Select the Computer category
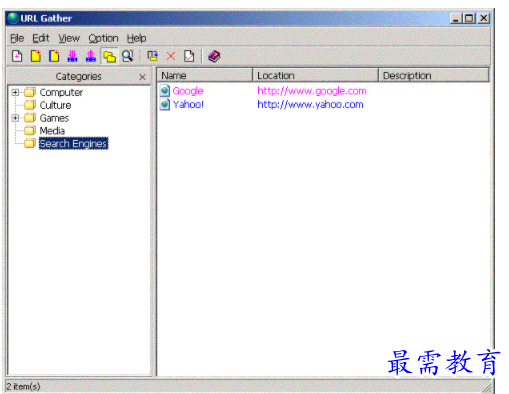 click(x=61, y=92)
